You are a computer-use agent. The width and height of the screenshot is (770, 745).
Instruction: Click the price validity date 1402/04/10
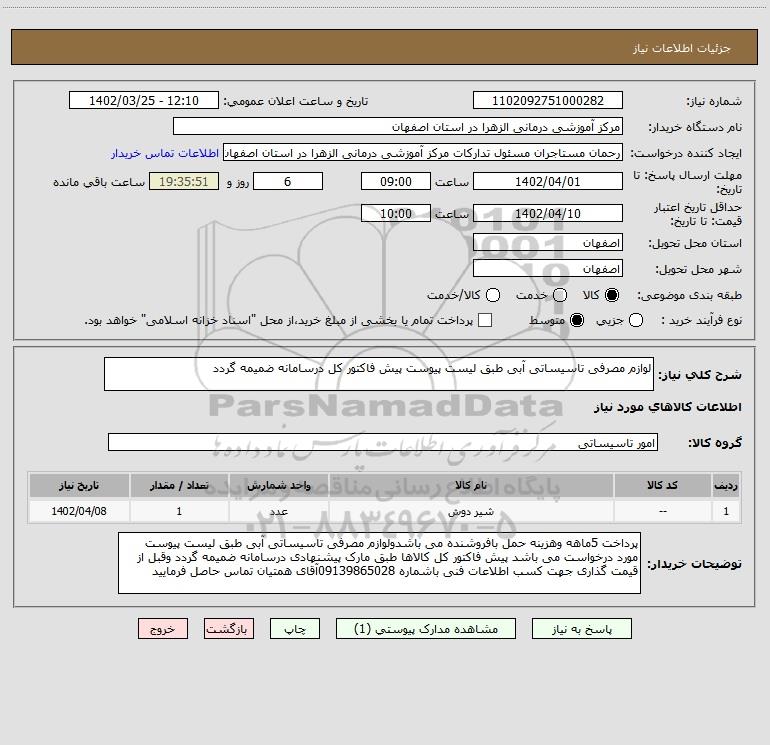coord(548,213)
